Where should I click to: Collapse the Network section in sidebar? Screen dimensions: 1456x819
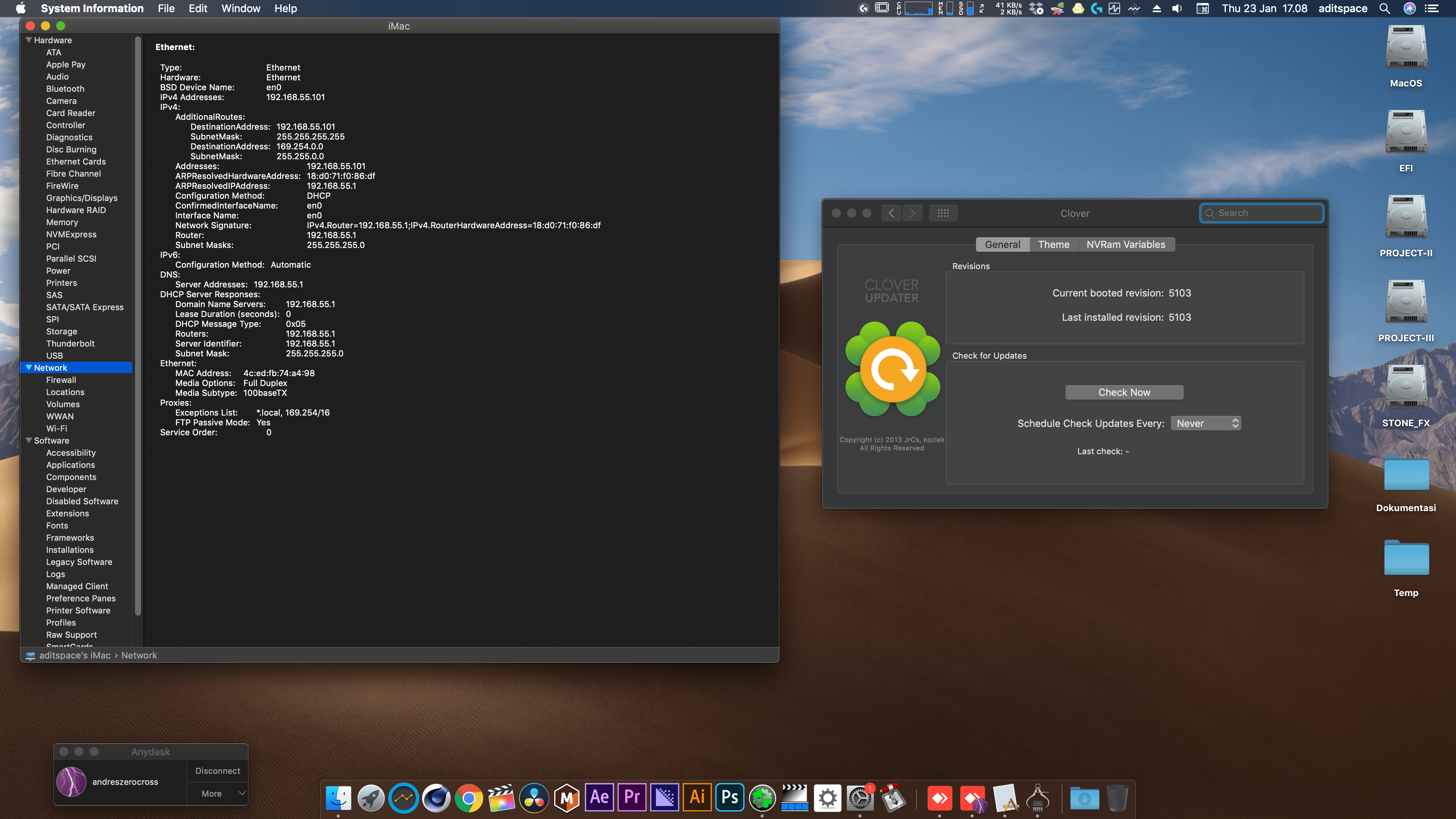click(x=29, y=367)
